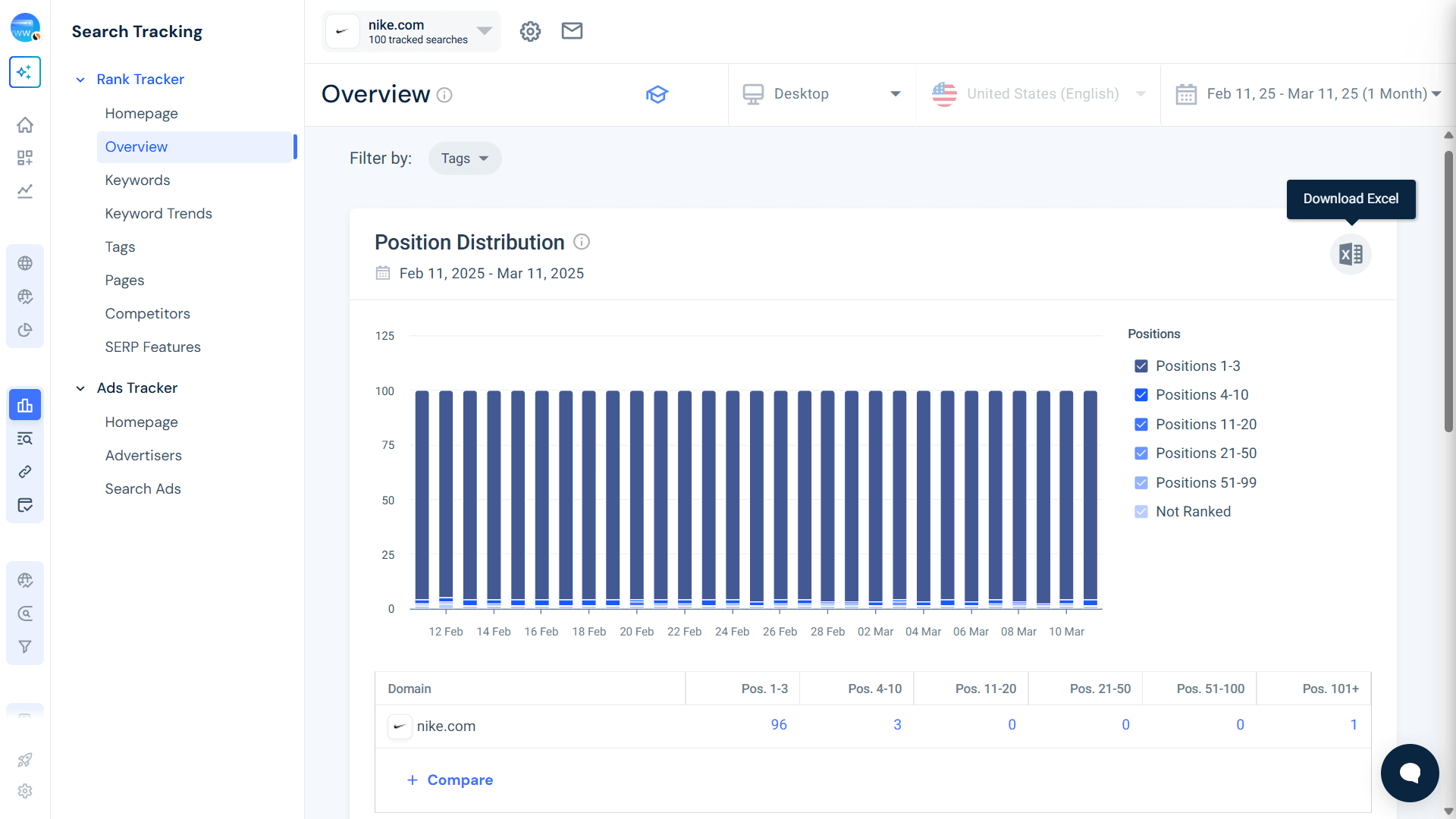The height and width of the screenshot is (819, 1456).
Task: Open the AI sparkle icon in sidebar
Action: [25, 72]
